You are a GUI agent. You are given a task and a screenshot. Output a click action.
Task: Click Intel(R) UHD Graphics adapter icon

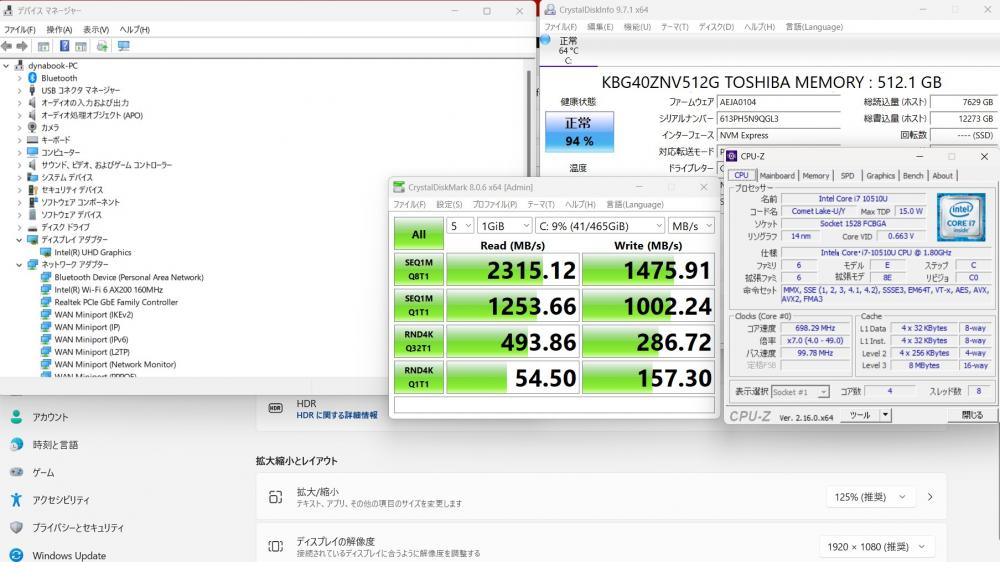(46, 252)
